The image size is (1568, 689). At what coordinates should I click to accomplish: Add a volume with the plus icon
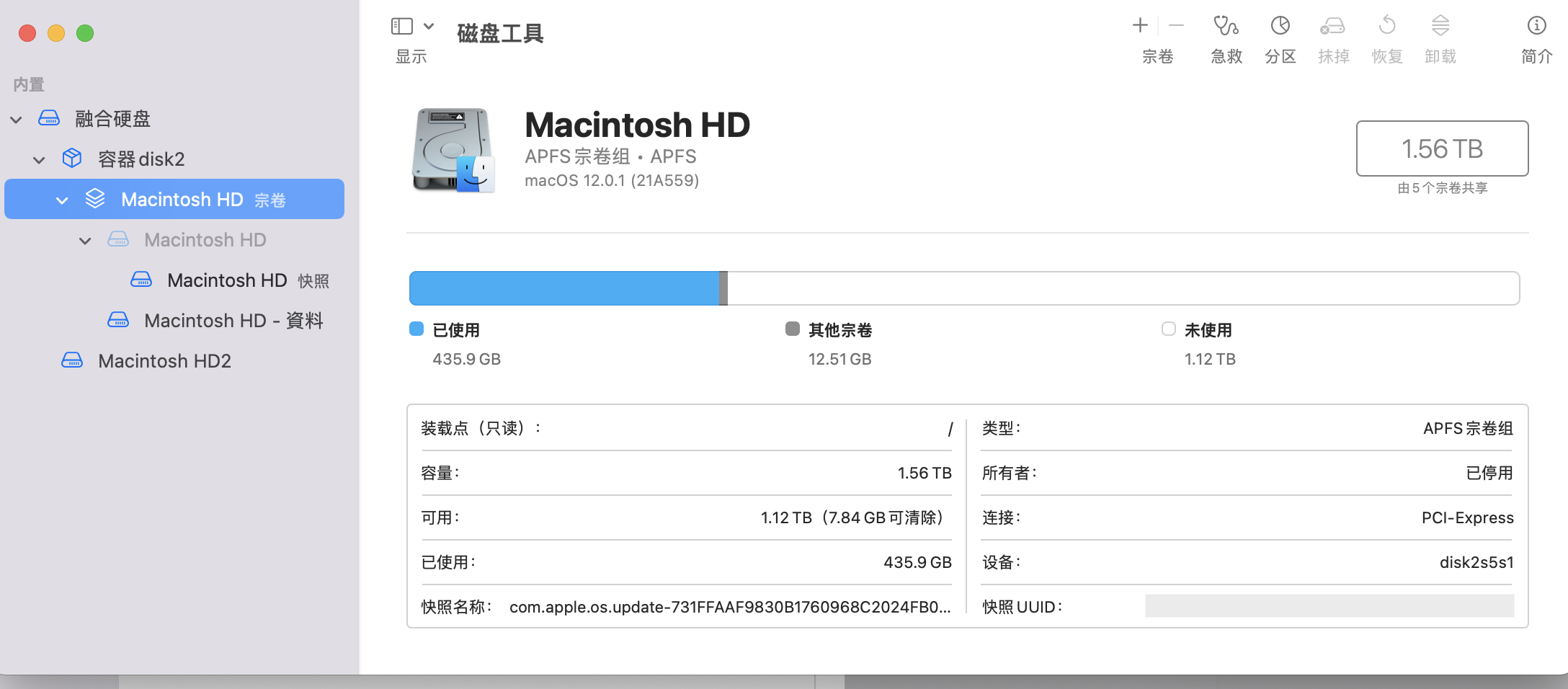click(x=1140, y=26)
